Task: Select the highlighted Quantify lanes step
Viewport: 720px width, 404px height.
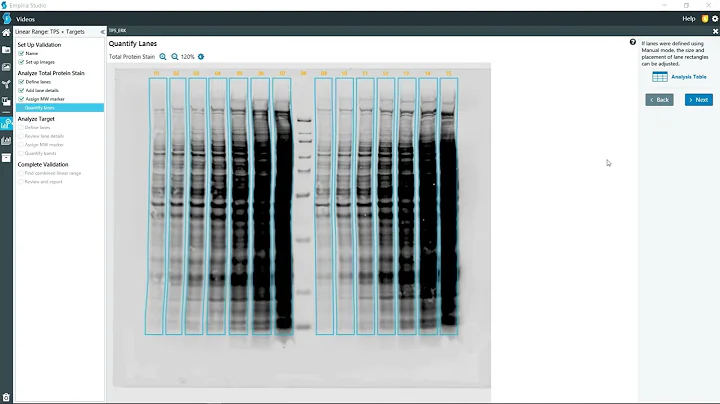Action: tap(60, 107)
